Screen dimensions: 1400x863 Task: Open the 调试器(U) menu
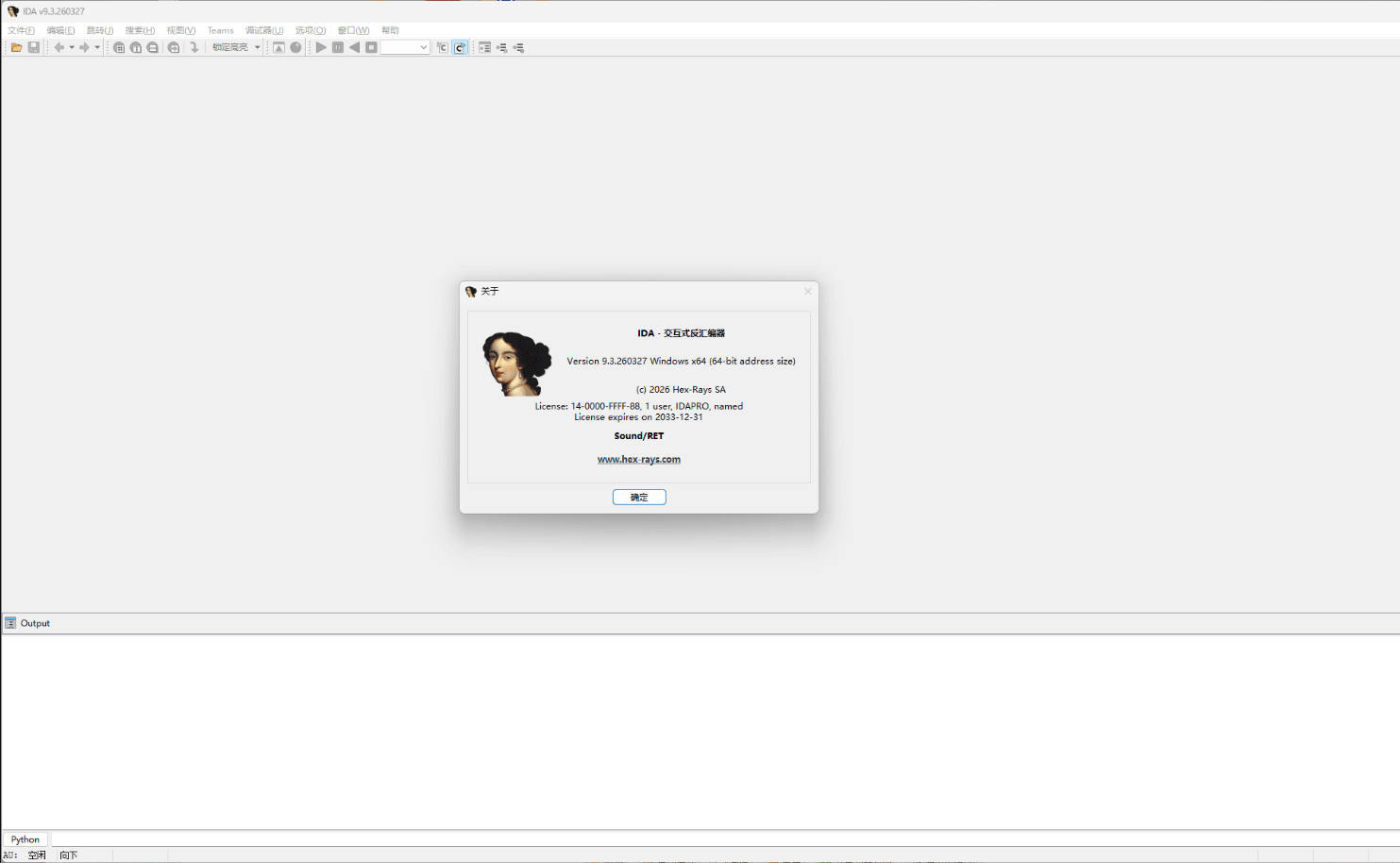[264, 30]
